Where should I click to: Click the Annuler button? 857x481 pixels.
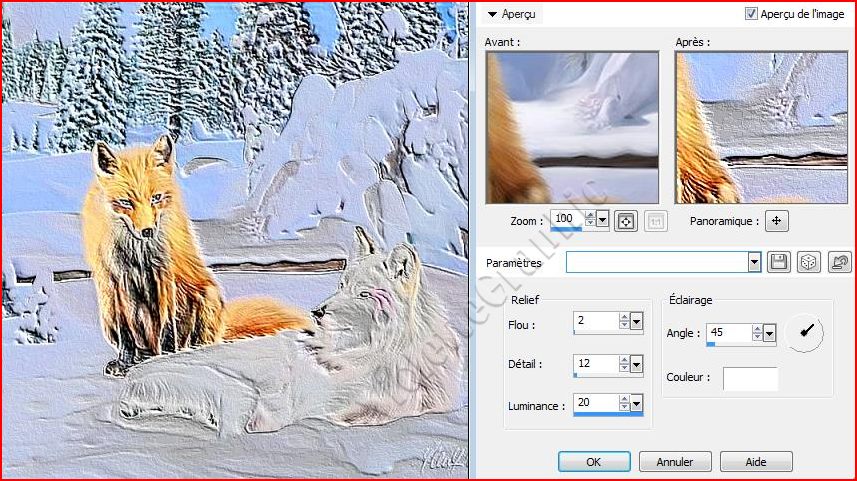pyautogui.click(x=674, y=462)
